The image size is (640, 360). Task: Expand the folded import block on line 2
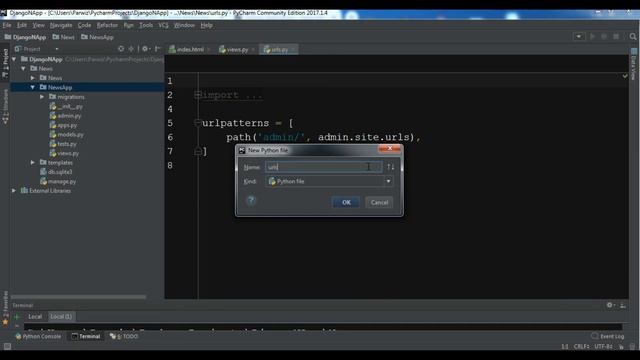[198, 95]
